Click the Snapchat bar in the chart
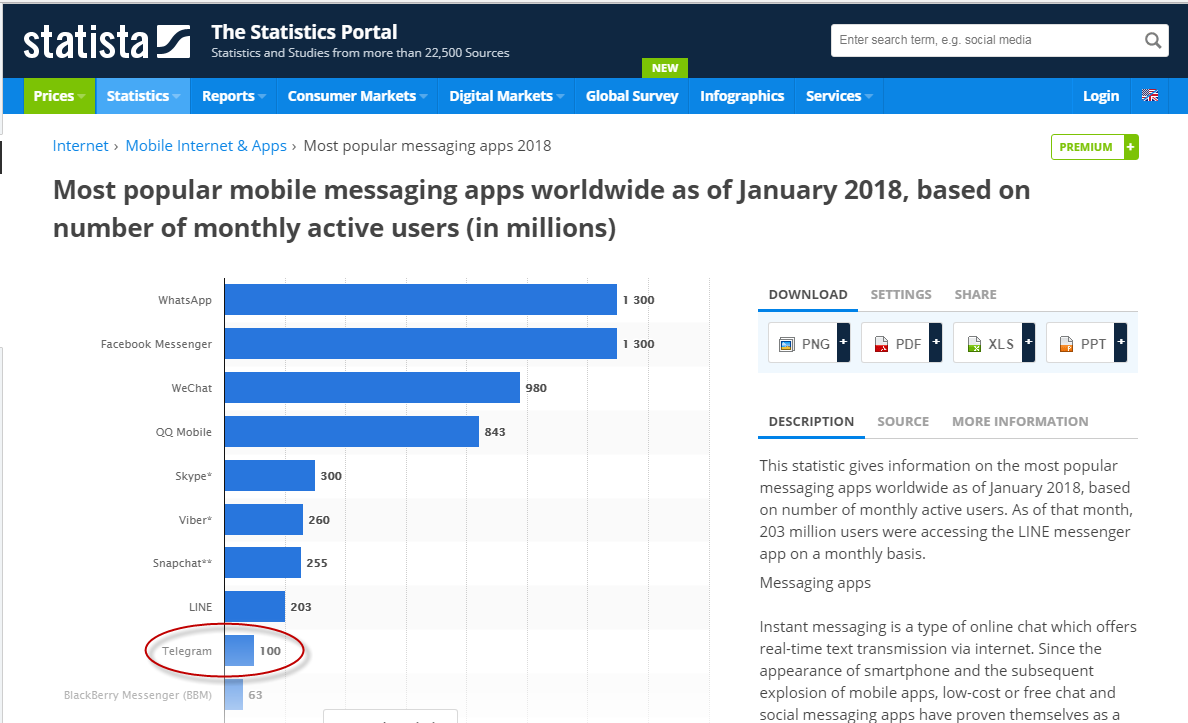This screenshot has width=1188, height=723. tap(263, 562)
